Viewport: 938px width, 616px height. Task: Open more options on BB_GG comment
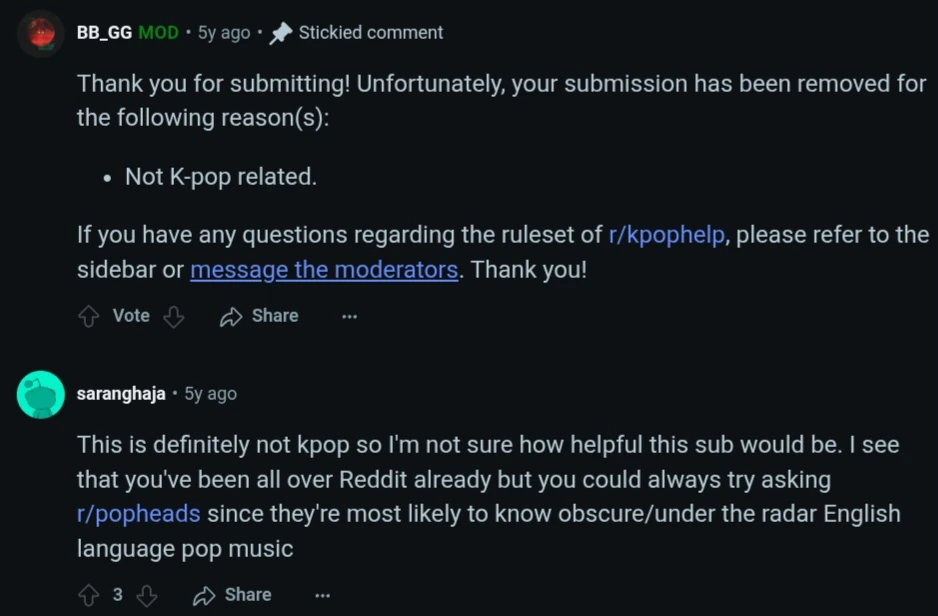pos(349,316)
